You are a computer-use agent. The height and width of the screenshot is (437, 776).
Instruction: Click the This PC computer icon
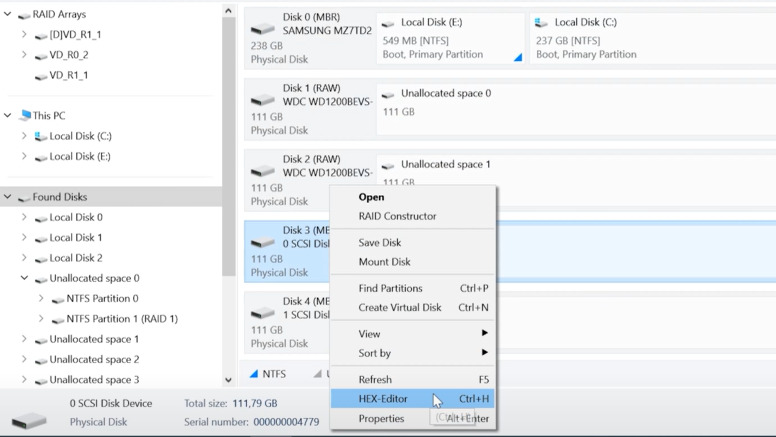tap(25, 115)
